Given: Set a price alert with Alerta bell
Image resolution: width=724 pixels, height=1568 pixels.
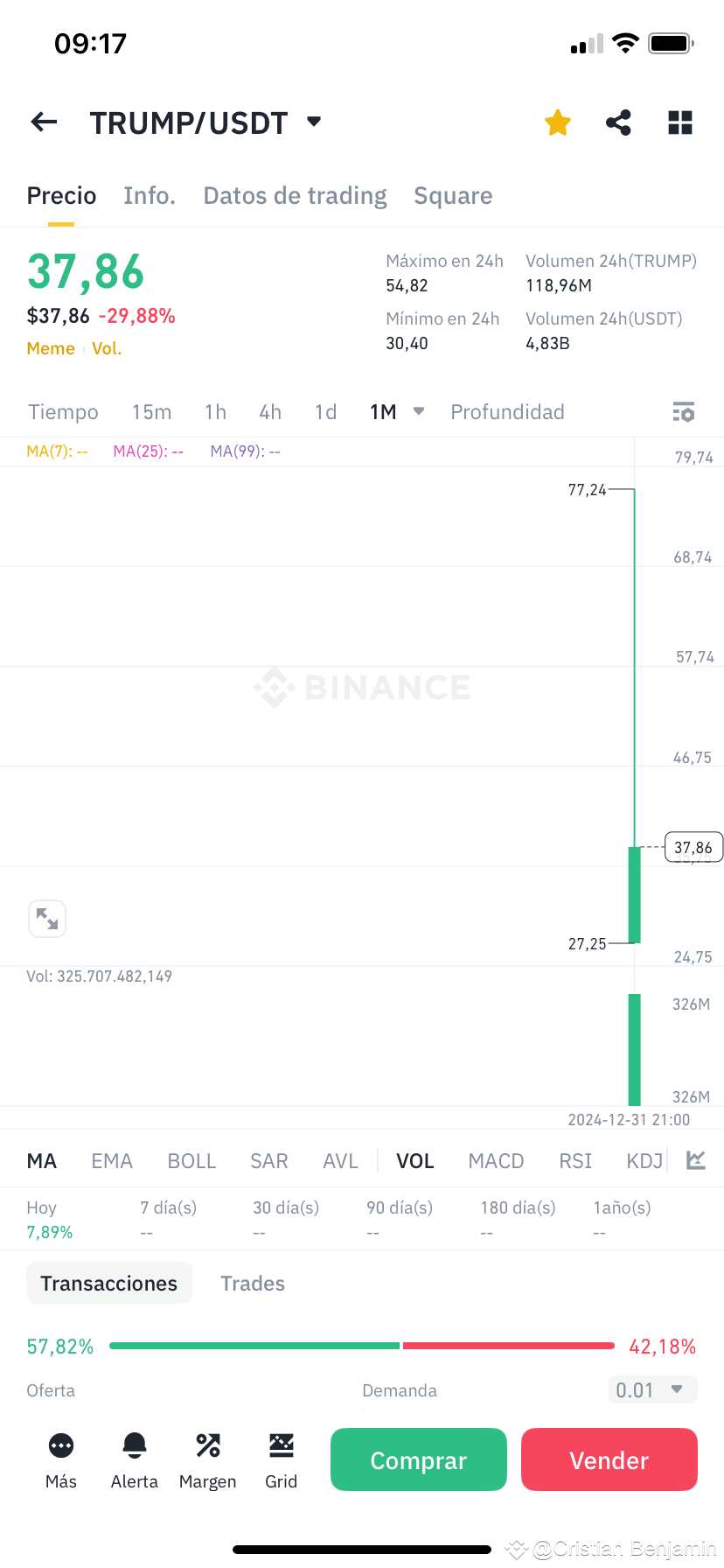Looking at the screenshot, I should [135, 1445].
